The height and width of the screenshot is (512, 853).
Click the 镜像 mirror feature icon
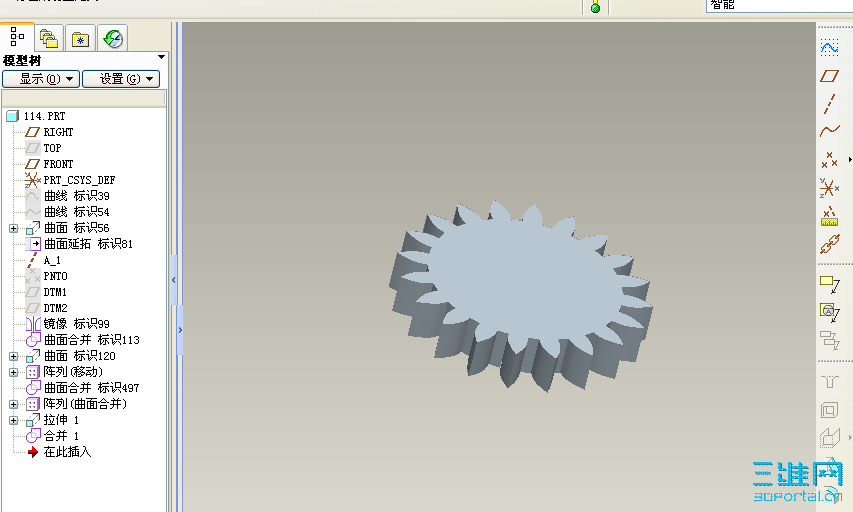(33, 324)
